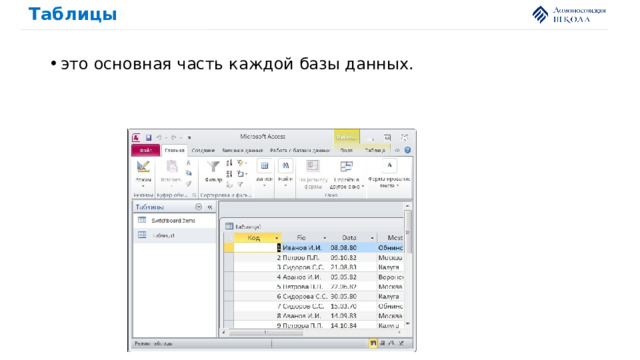Switch to the Работа с базами данных tab
Image resolution: width=640 pixels, height=360 pixels.
pos(300,150)
